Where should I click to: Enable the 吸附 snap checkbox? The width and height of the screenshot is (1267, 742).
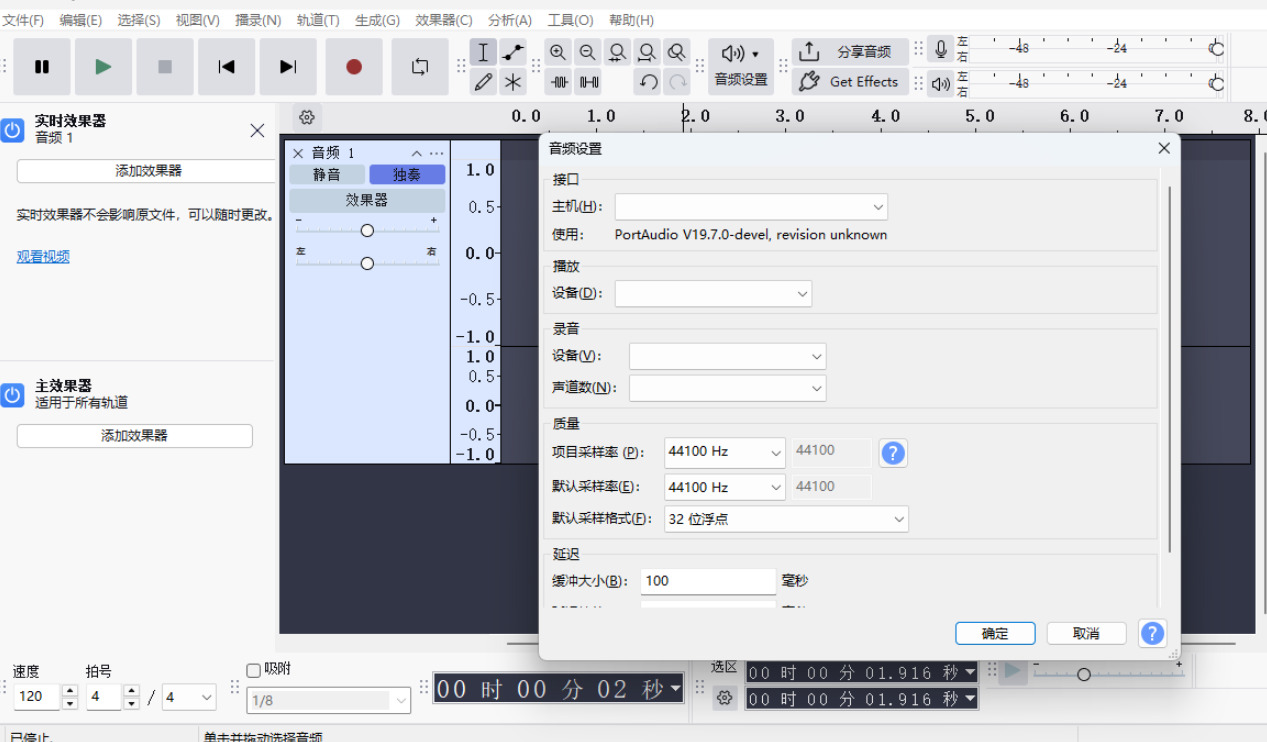coord(254,670)
